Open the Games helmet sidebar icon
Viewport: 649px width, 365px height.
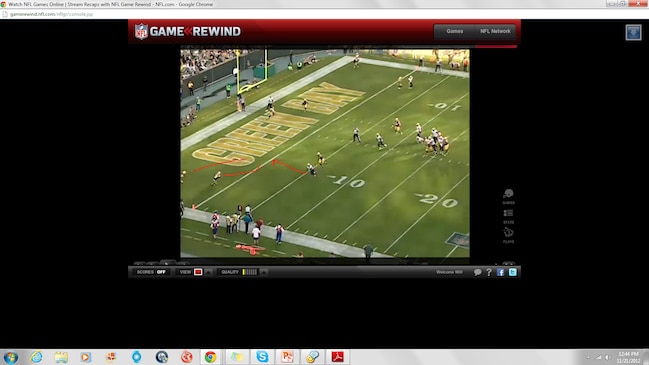(508, 196)
